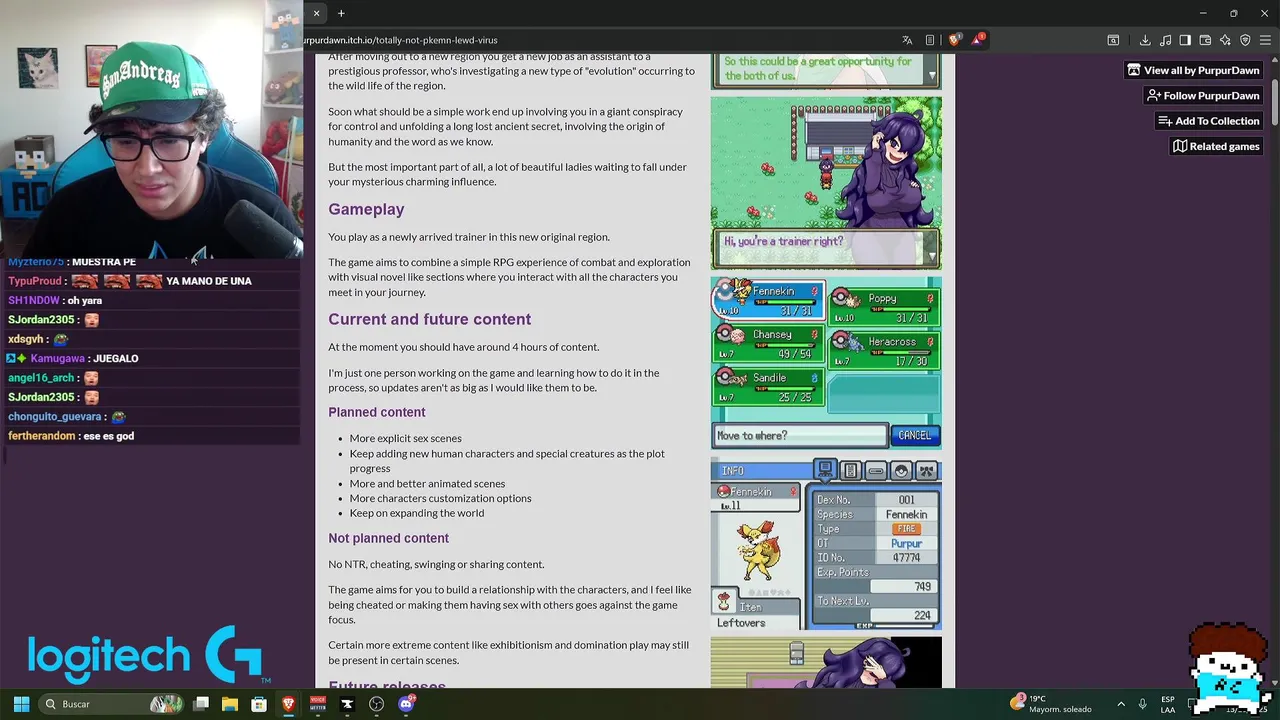Open Brave Rewards triangle icon
Screen dimensions: 1280x720
[979, 40]
